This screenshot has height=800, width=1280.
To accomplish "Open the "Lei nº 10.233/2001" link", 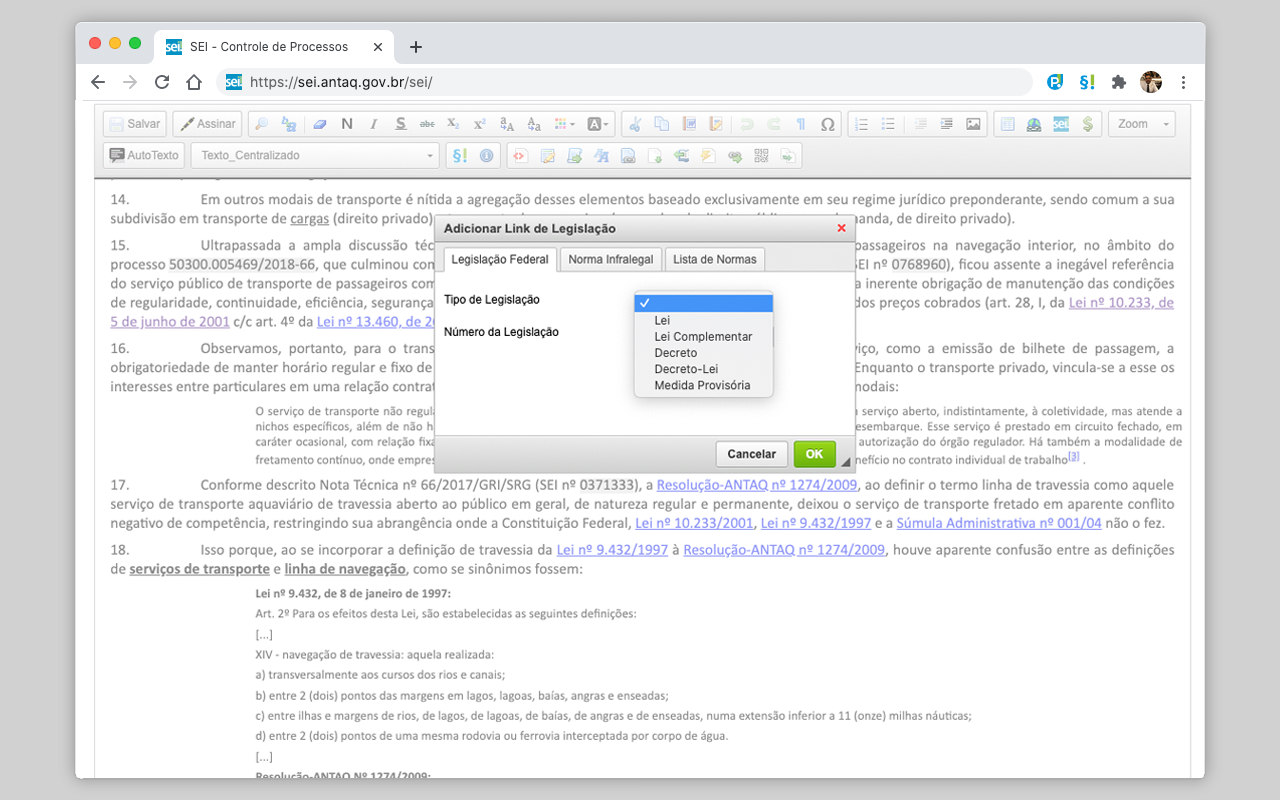I will click(x=696, y=523).
